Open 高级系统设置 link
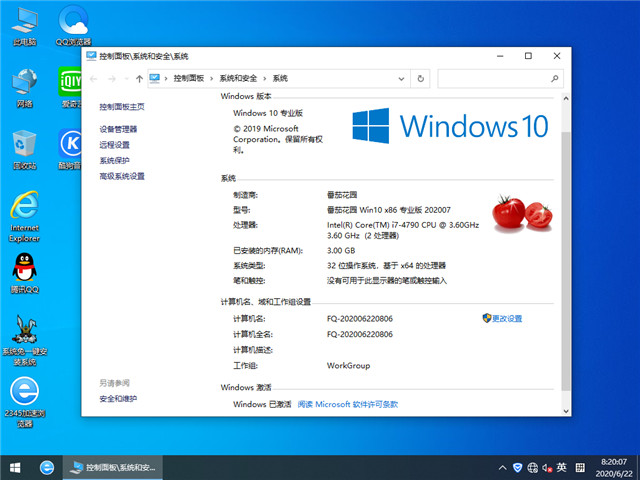640x480 pixels. point(122,176)
